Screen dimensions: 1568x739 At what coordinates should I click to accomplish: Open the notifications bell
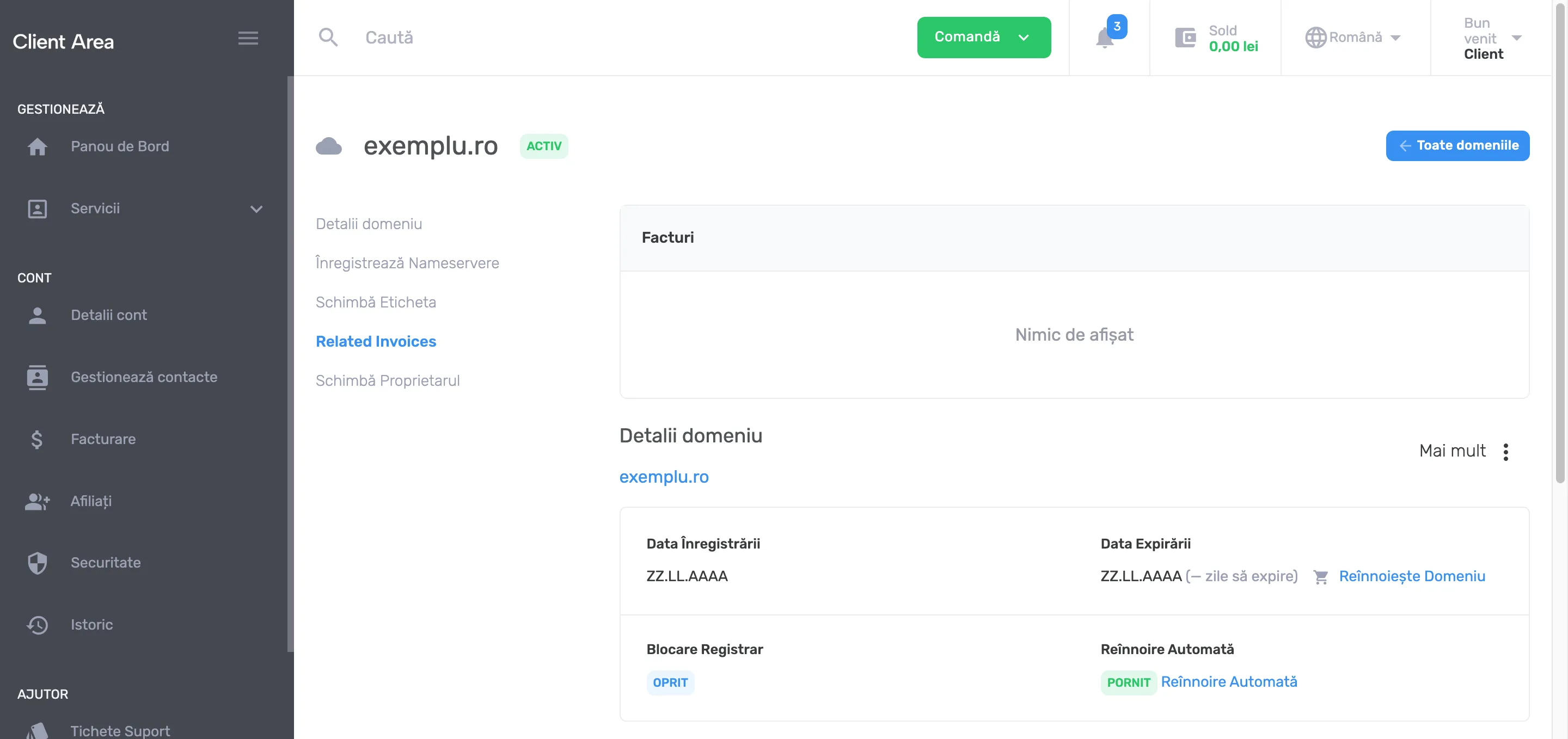[x=1105, y=38]
